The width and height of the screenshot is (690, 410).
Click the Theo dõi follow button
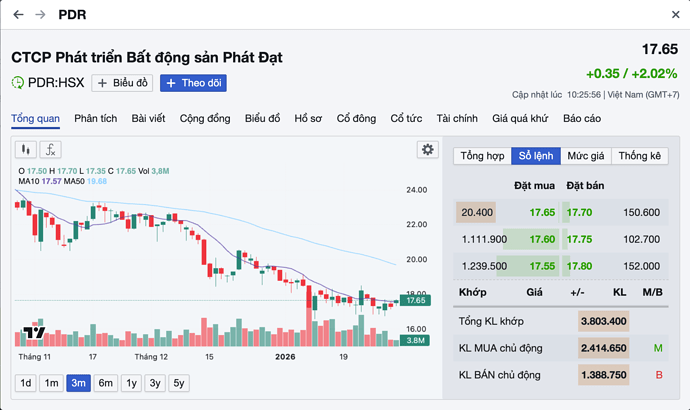tap(193, 83)
